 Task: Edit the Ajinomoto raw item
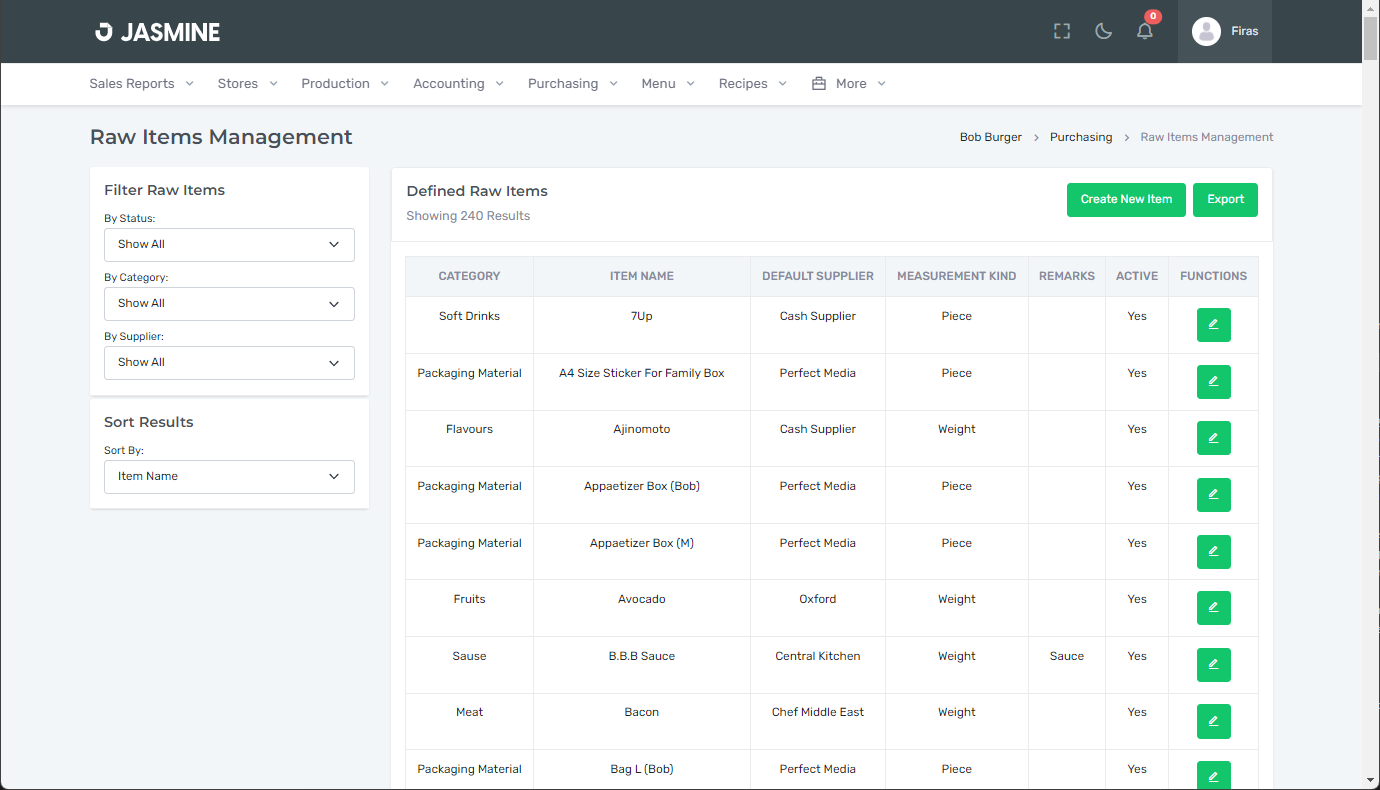click(x=1213, y=438)
